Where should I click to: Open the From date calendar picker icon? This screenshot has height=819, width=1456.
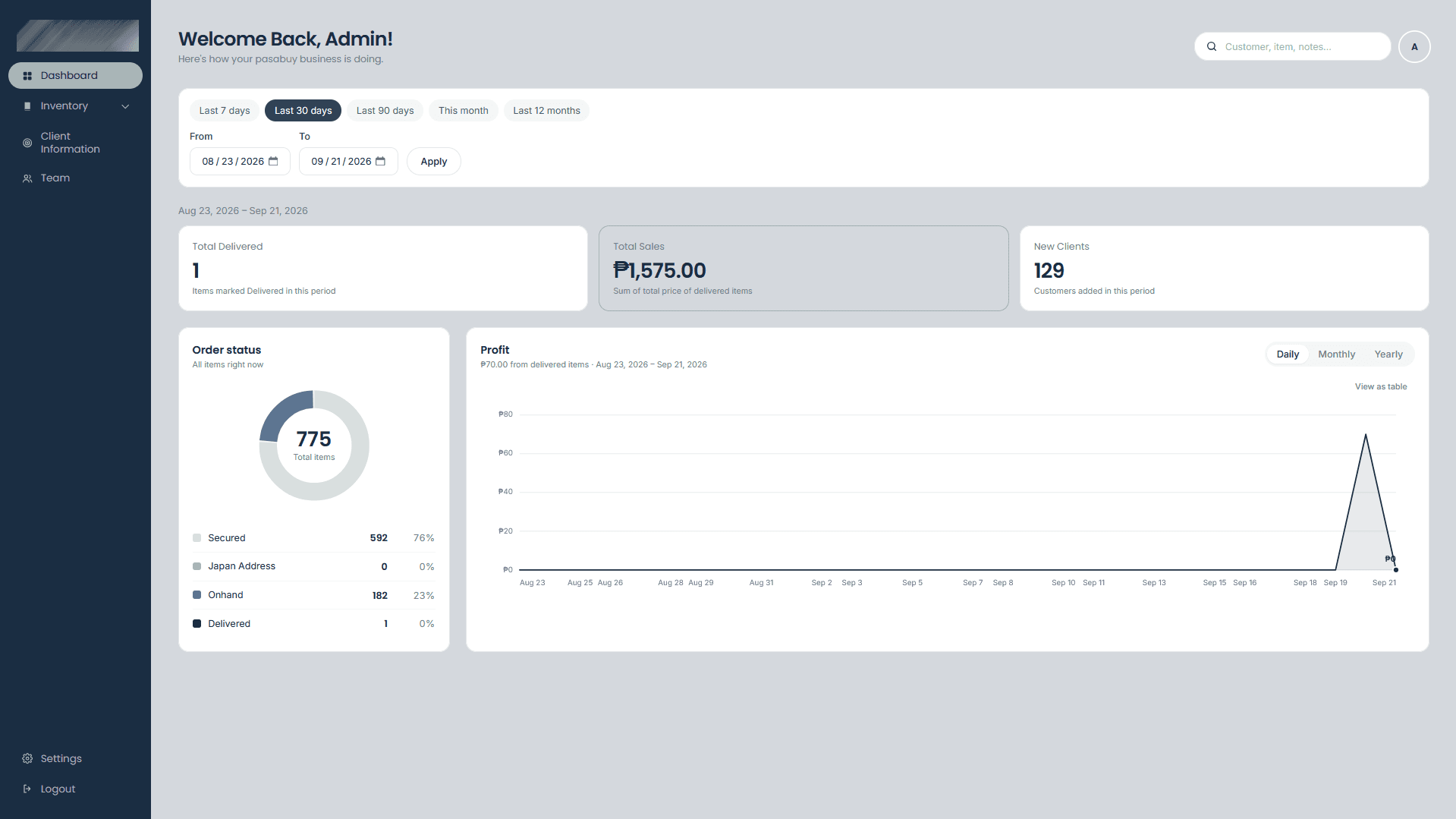click(273, 161)
